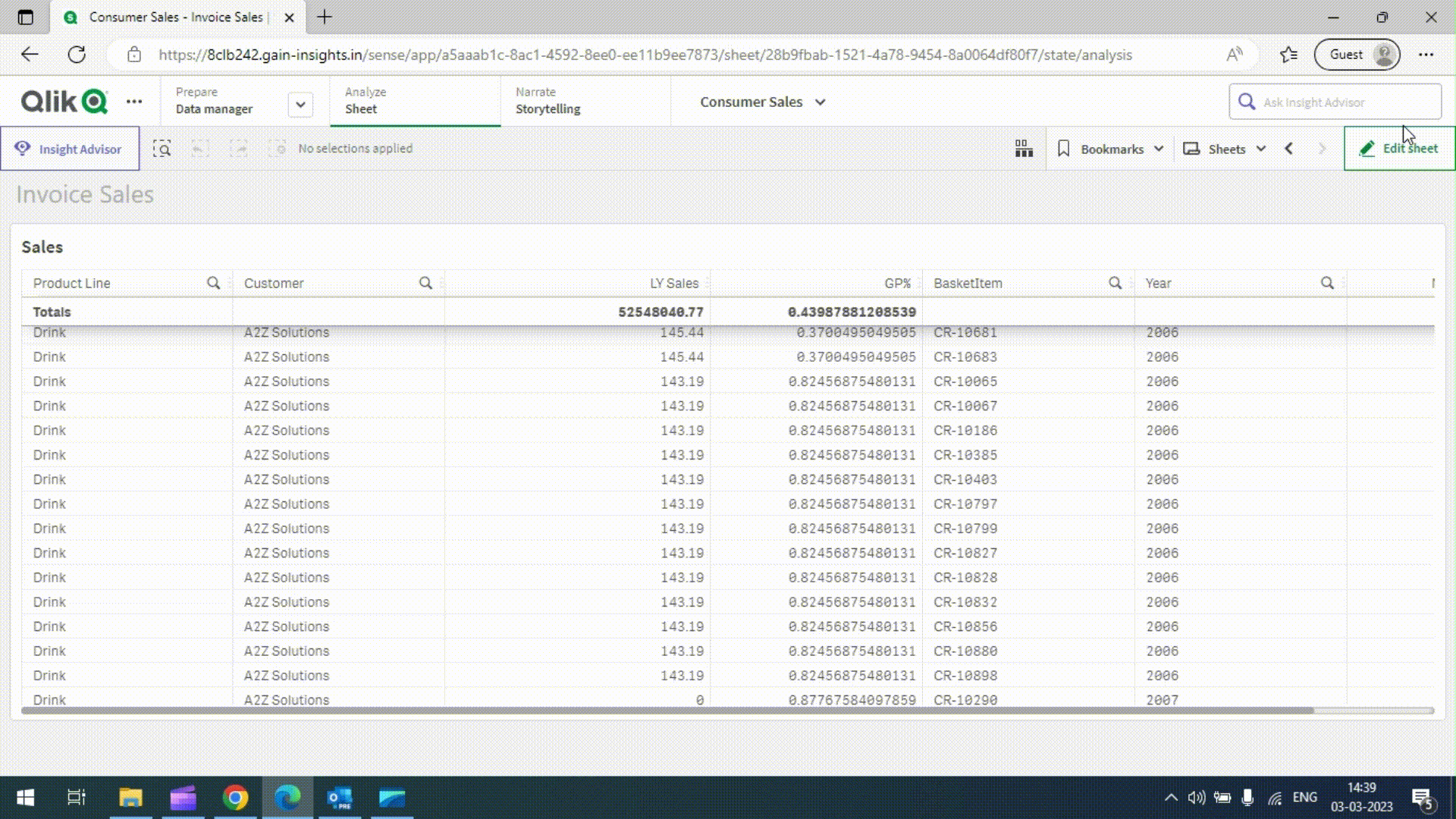This screenshot has height=819, width=1456.
Task: Click the Year column header text
Action: click(x=1158, y=283)
